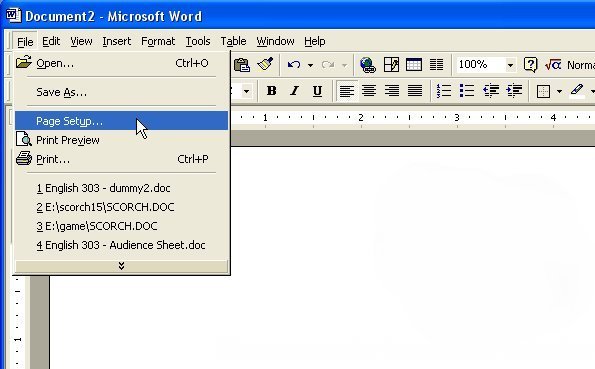Choose Open... from the File menu
The width and height of the screenshot is (595, 369).
(121, 63)
